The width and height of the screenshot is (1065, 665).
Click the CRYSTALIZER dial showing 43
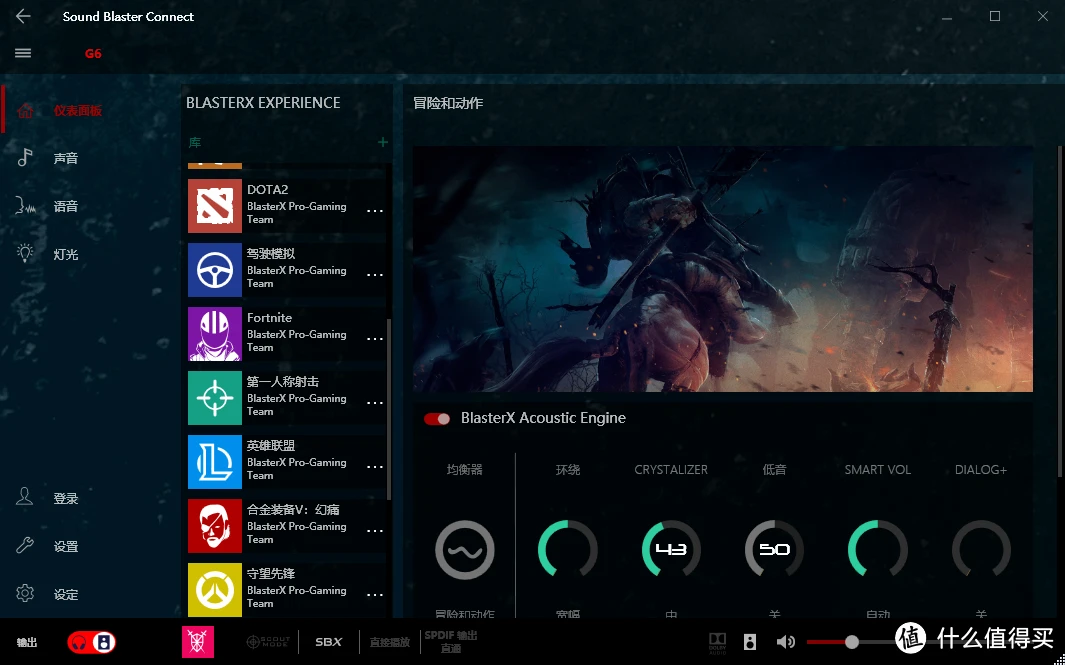(x=671, y=550)
